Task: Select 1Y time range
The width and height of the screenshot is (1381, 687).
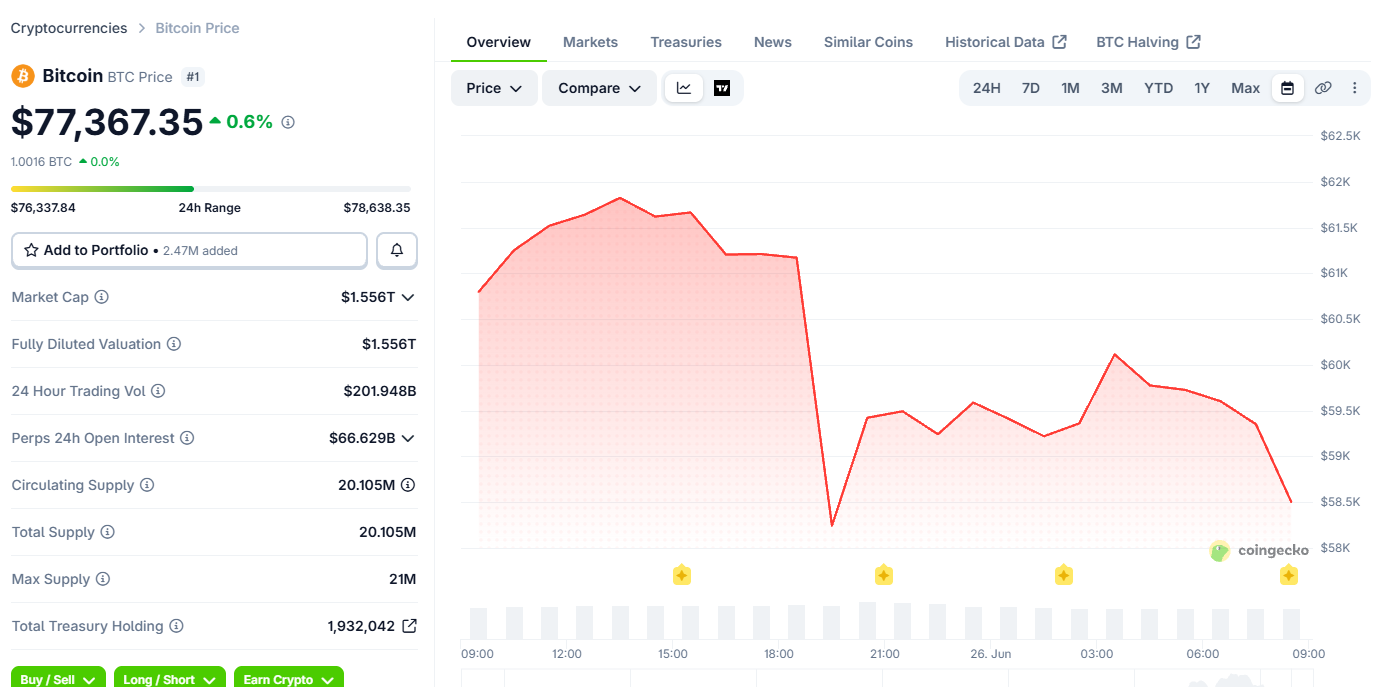Action: point(1202,88)
